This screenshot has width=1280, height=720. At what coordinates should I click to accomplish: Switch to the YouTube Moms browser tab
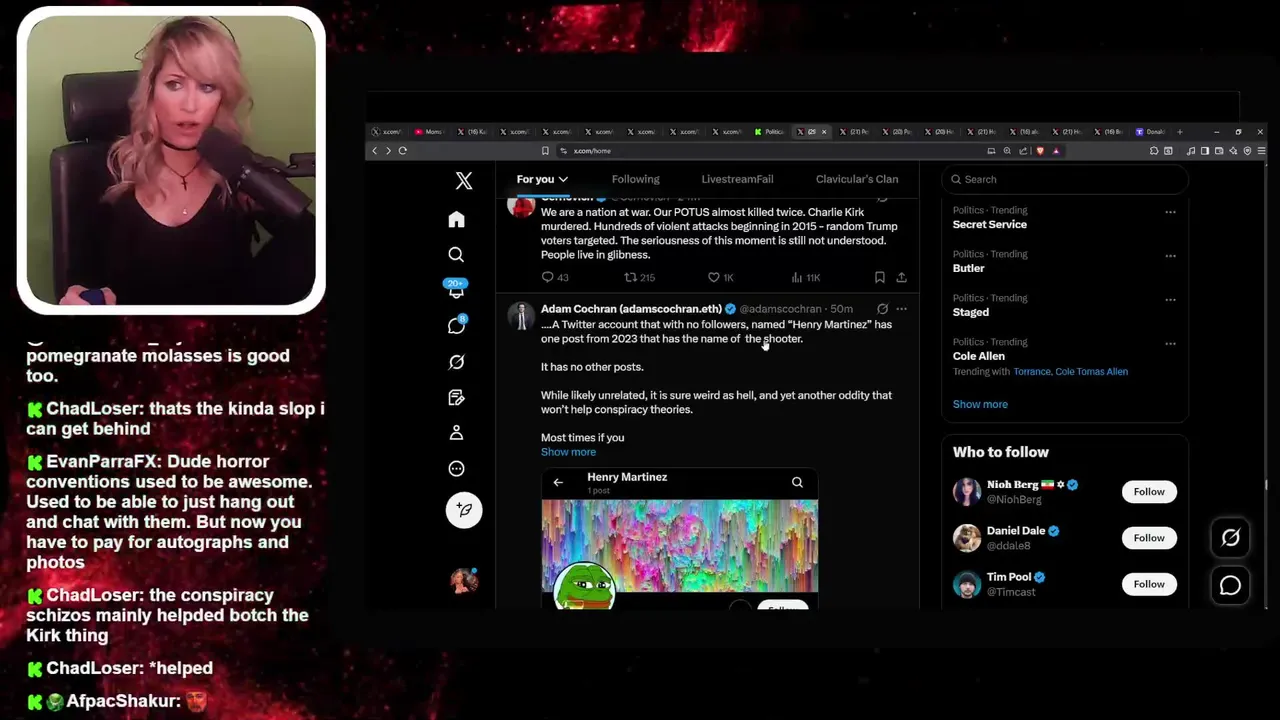(x=430, y=132)
